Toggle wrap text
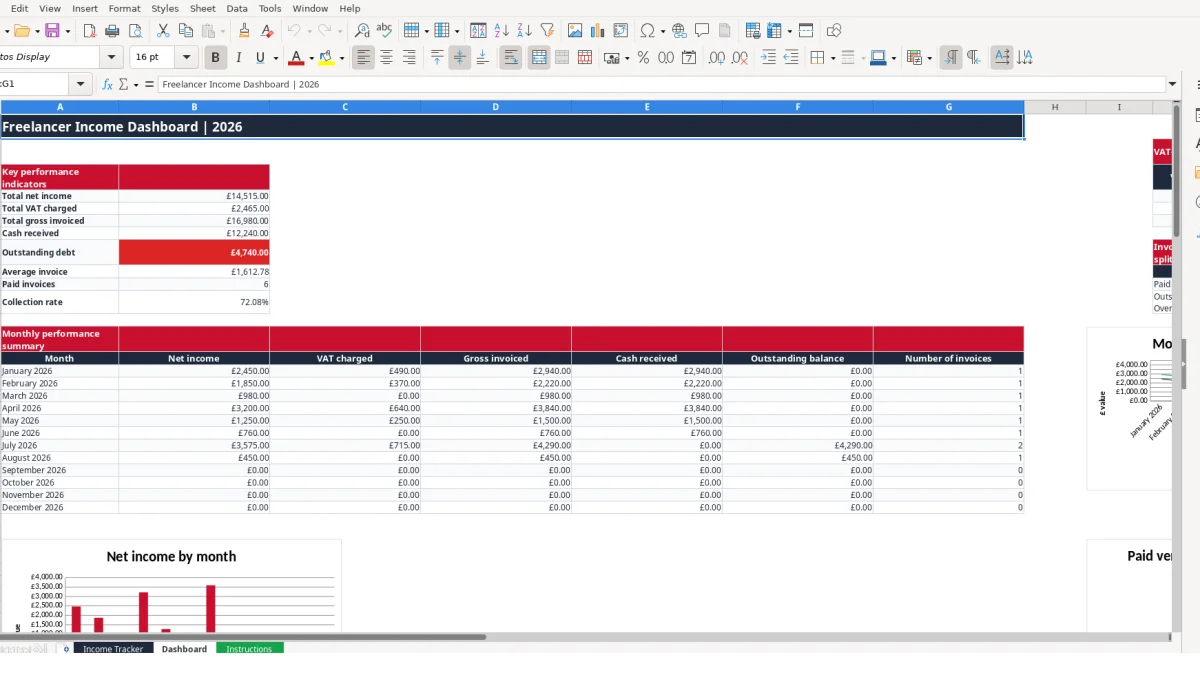Viewport: 1200px width, 675px height. [511, 58]
